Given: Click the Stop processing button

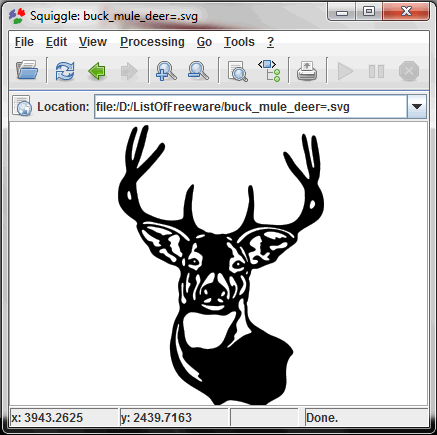Looking at the screenshot, I should click(x=409, y=71).
